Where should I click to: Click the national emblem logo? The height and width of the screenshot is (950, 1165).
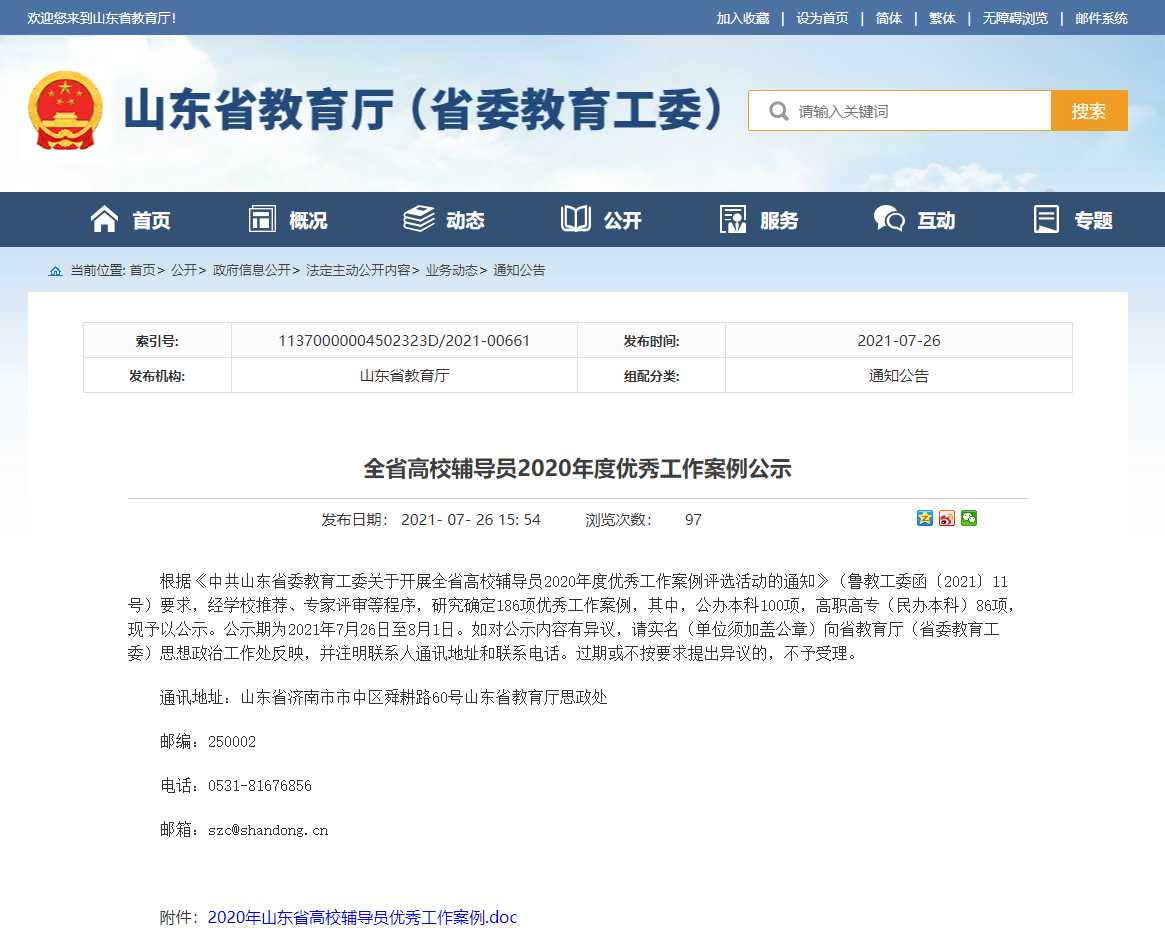(65, 110)
